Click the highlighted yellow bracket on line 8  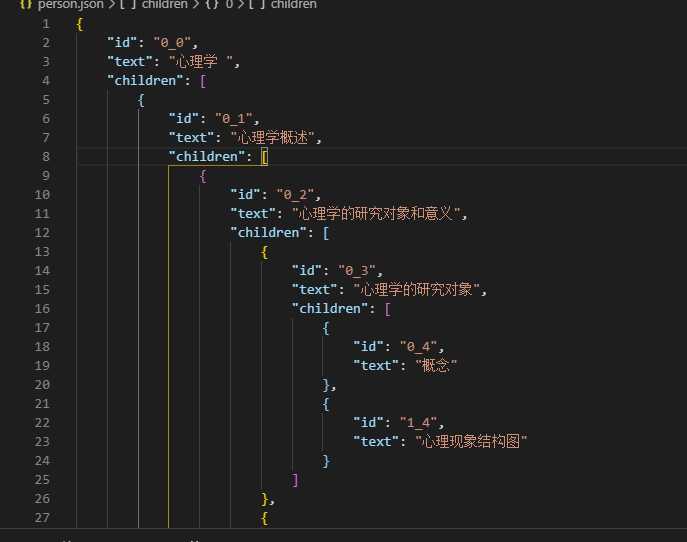click(x=264, y=157)
